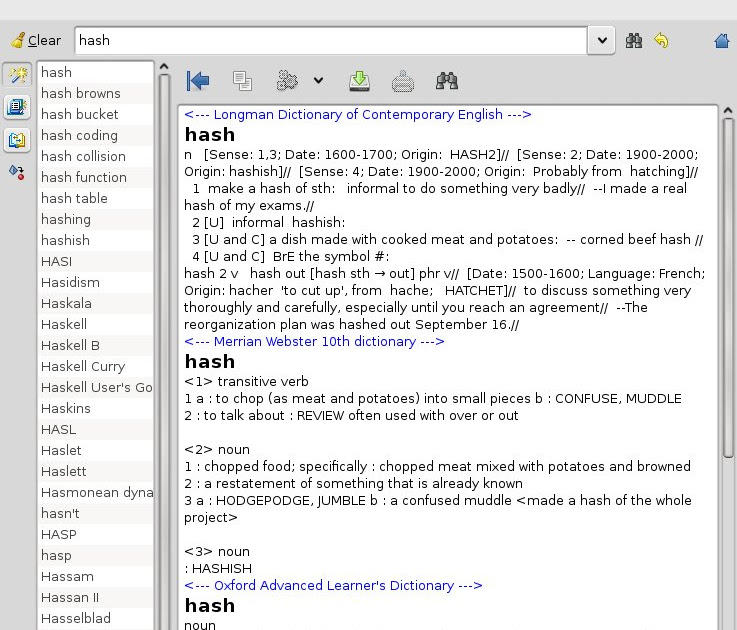The image size is (737, 630).
Task: Click the printer toolbar icon
Action: click(x=403, y=81)
